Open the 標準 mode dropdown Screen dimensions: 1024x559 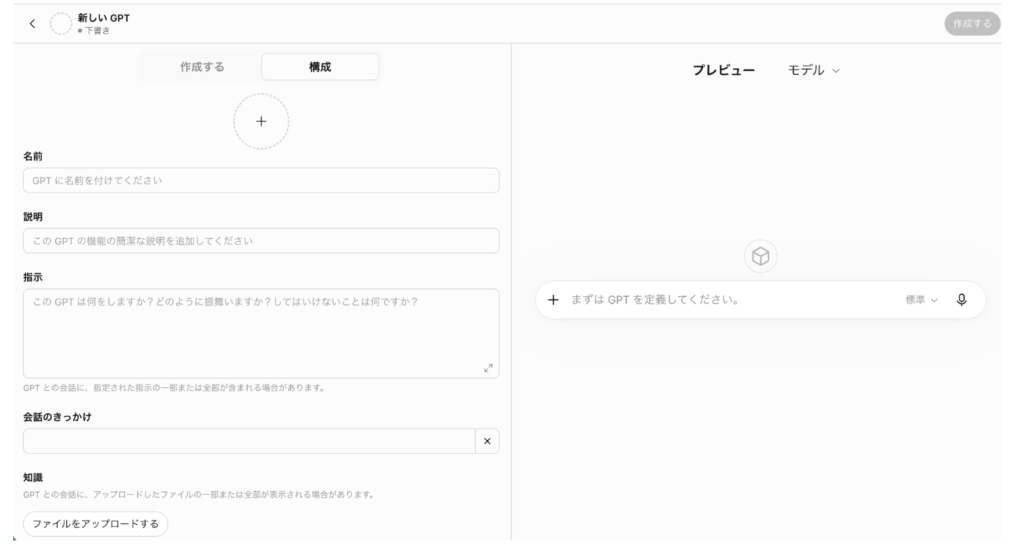[x=921, y=300]
